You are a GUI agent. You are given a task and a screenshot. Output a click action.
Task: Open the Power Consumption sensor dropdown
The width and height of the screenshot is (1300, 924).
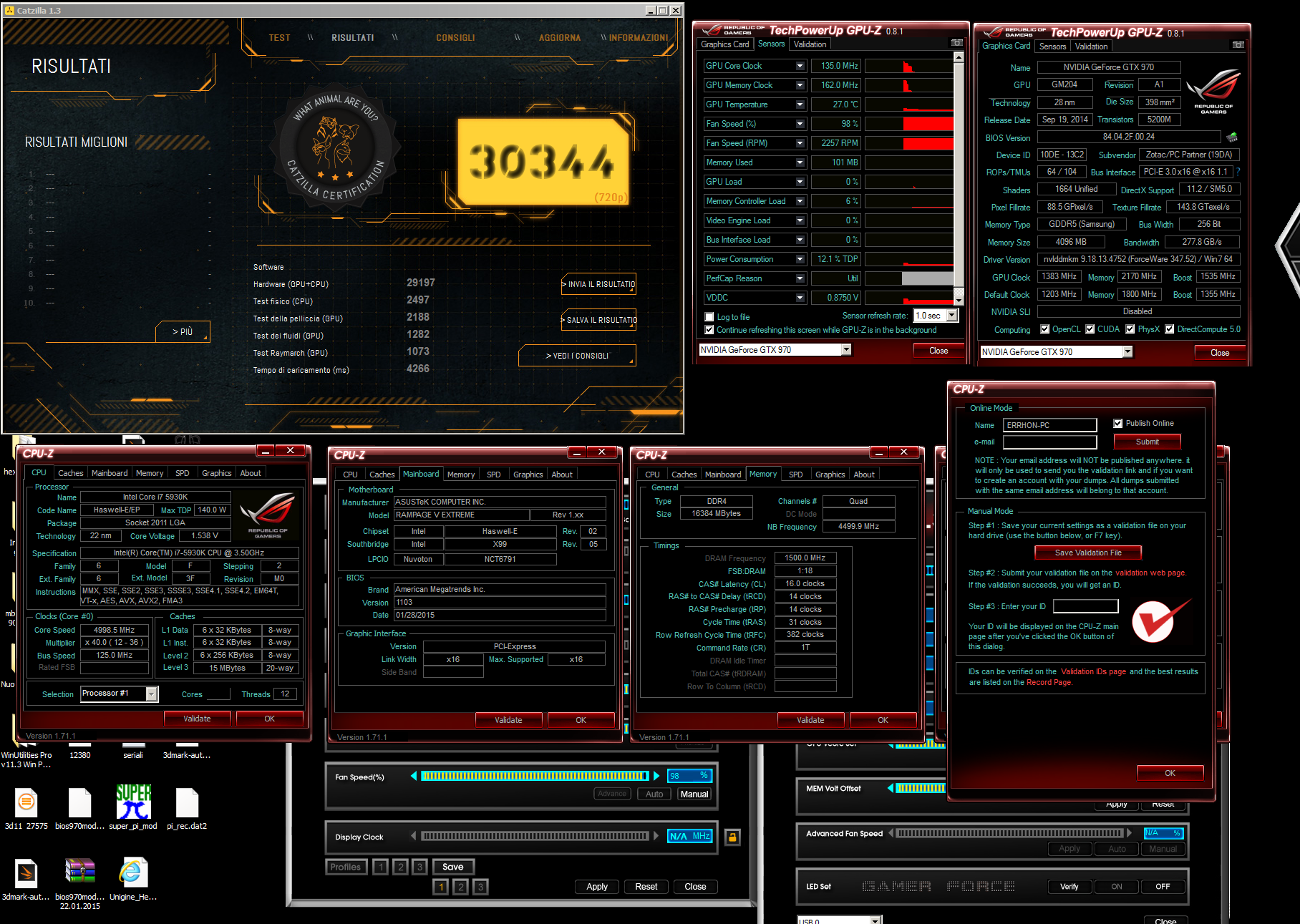[800, 259]
